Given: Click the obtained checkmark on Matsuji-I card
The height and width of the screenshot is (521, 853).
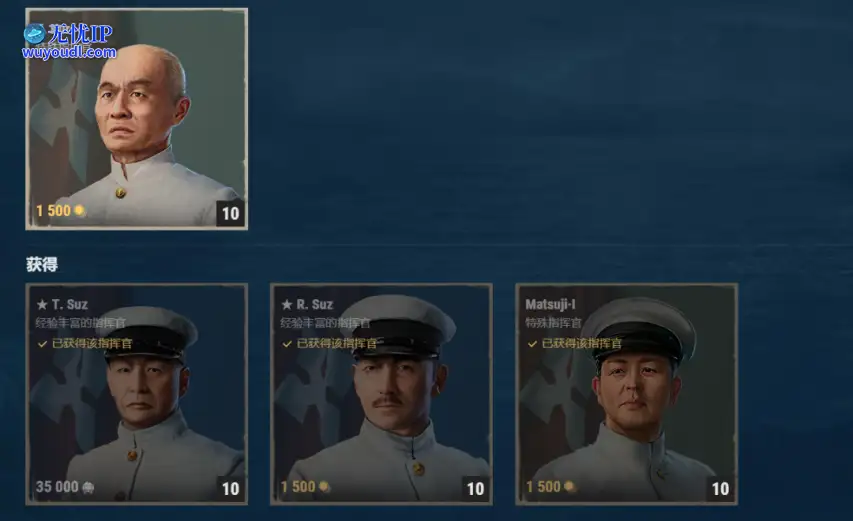Looking at the screenshot, I should [533, 344].
